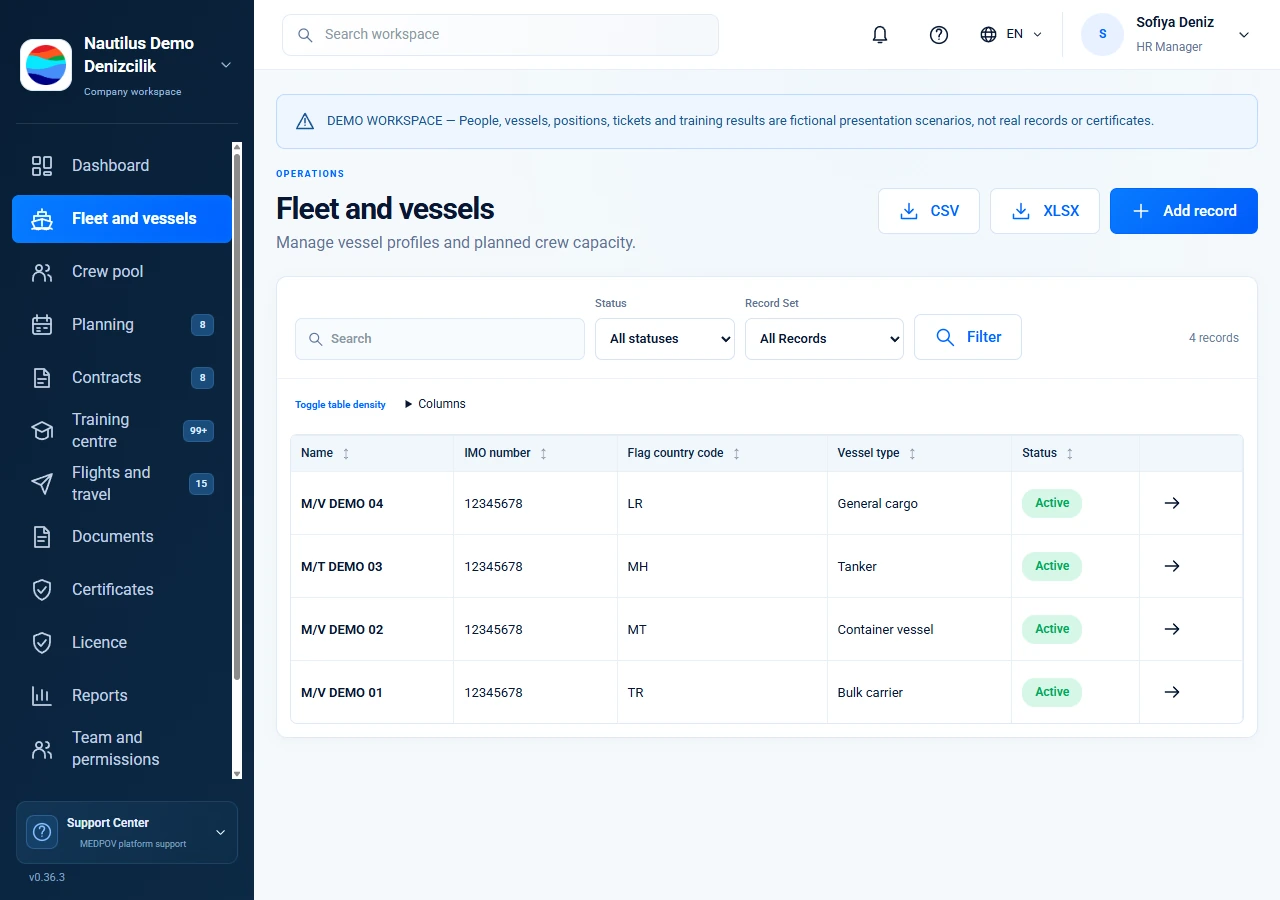1280x900 pixels.
Task: Open the Record Set dropdown
Action: (824, 338)
